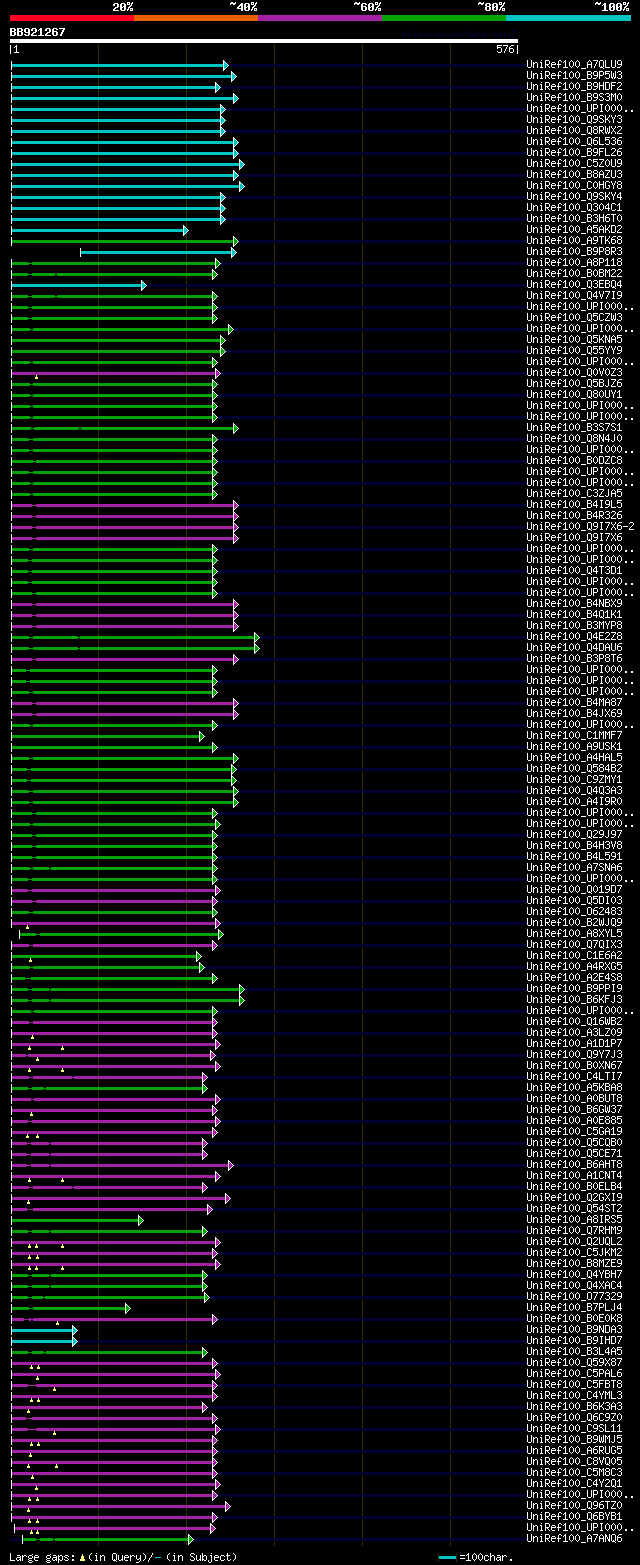This screenshot has width=640, height=1565.
Task: Click hit label UniRef100_Q4DAU6
Action: tap(574, 647)
